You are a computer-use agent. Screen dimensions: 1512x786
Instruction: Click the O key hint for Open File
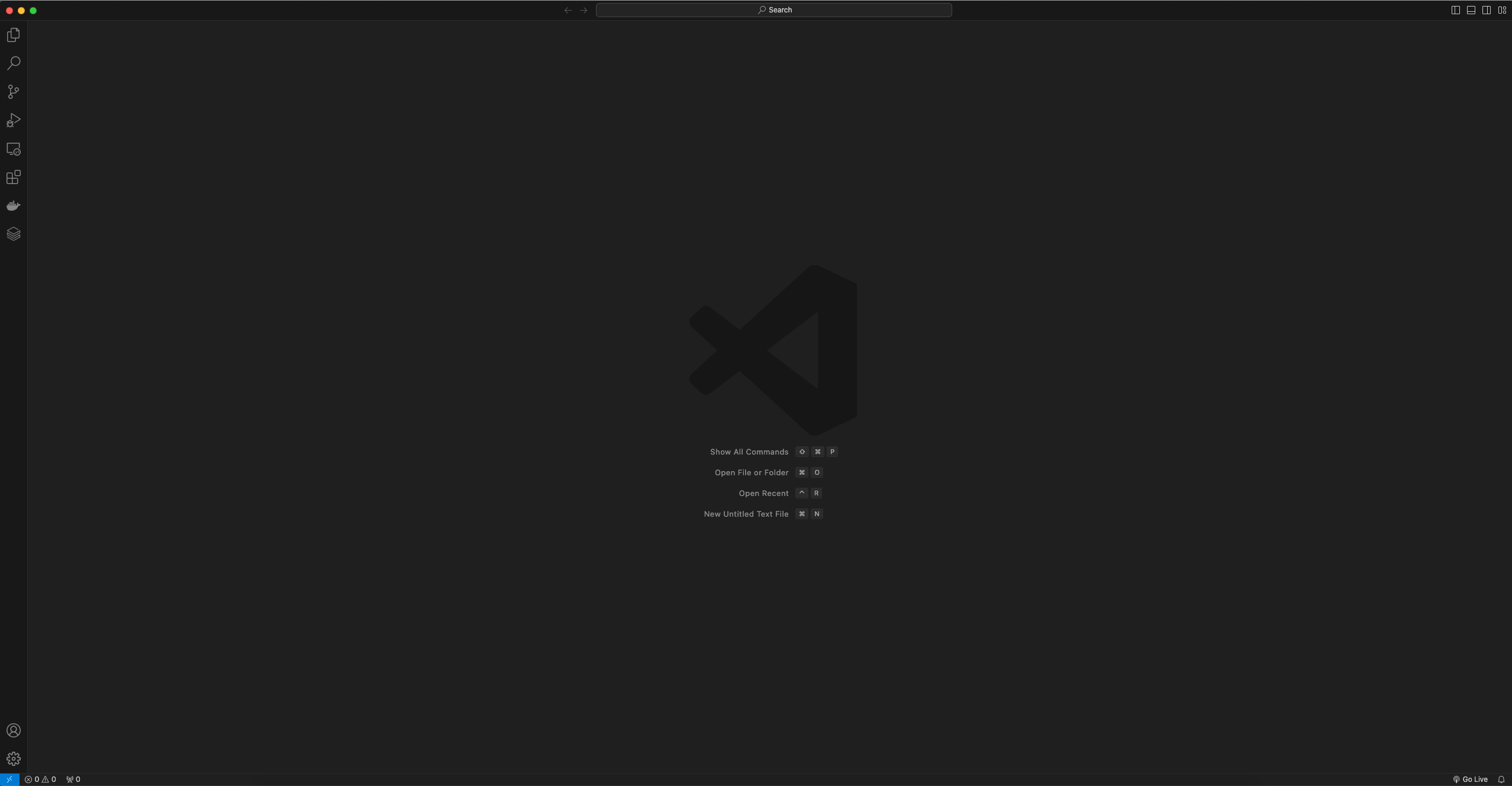(817, 473)
